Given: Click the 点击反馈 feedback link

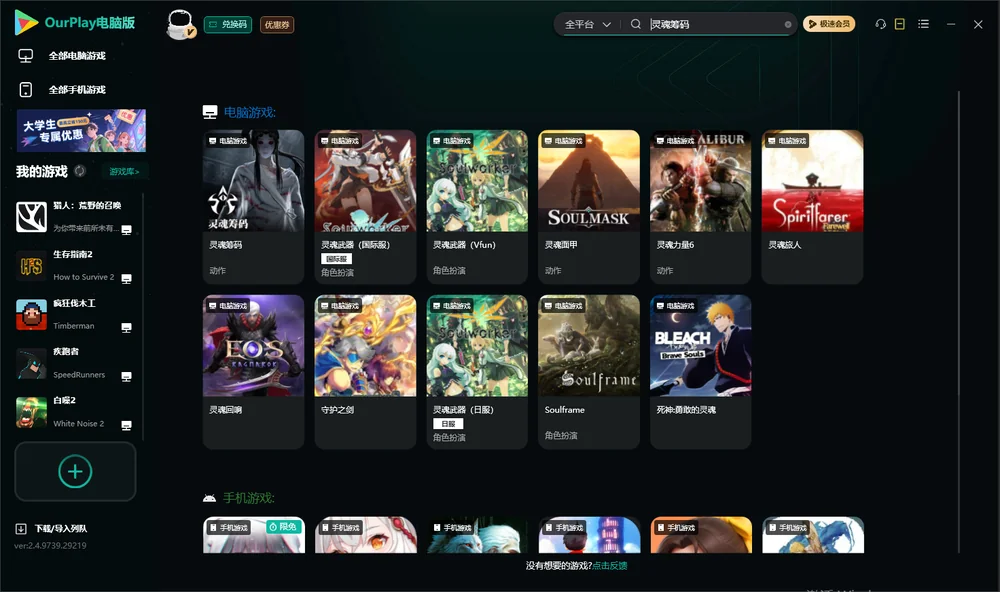Looking at the screenshot, I should pyautogui.click(x=610, y=565).
